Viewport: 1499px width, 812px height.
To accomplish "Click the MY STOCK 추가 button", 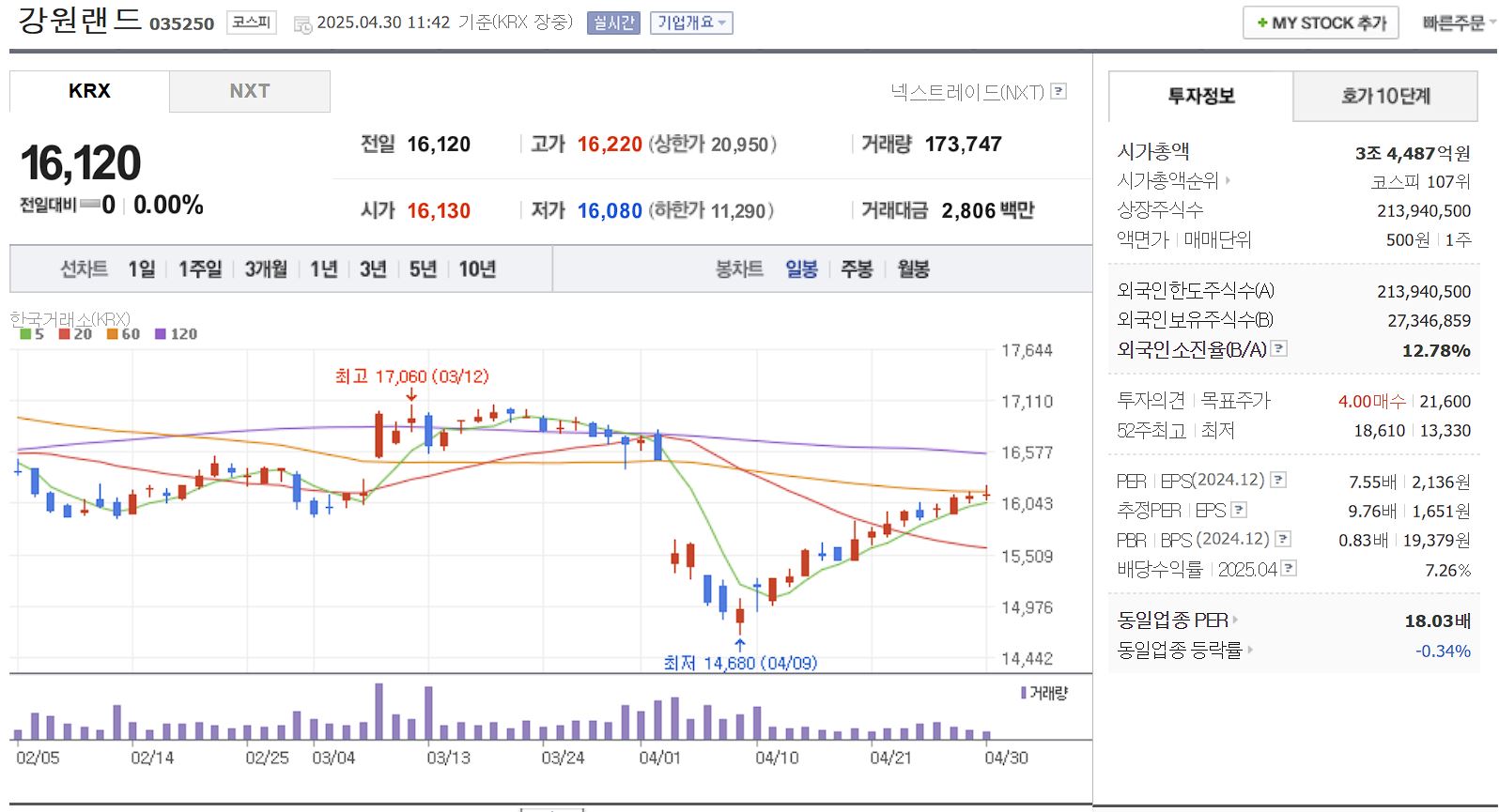I will pyautogui.click(x=1321, y=23).
